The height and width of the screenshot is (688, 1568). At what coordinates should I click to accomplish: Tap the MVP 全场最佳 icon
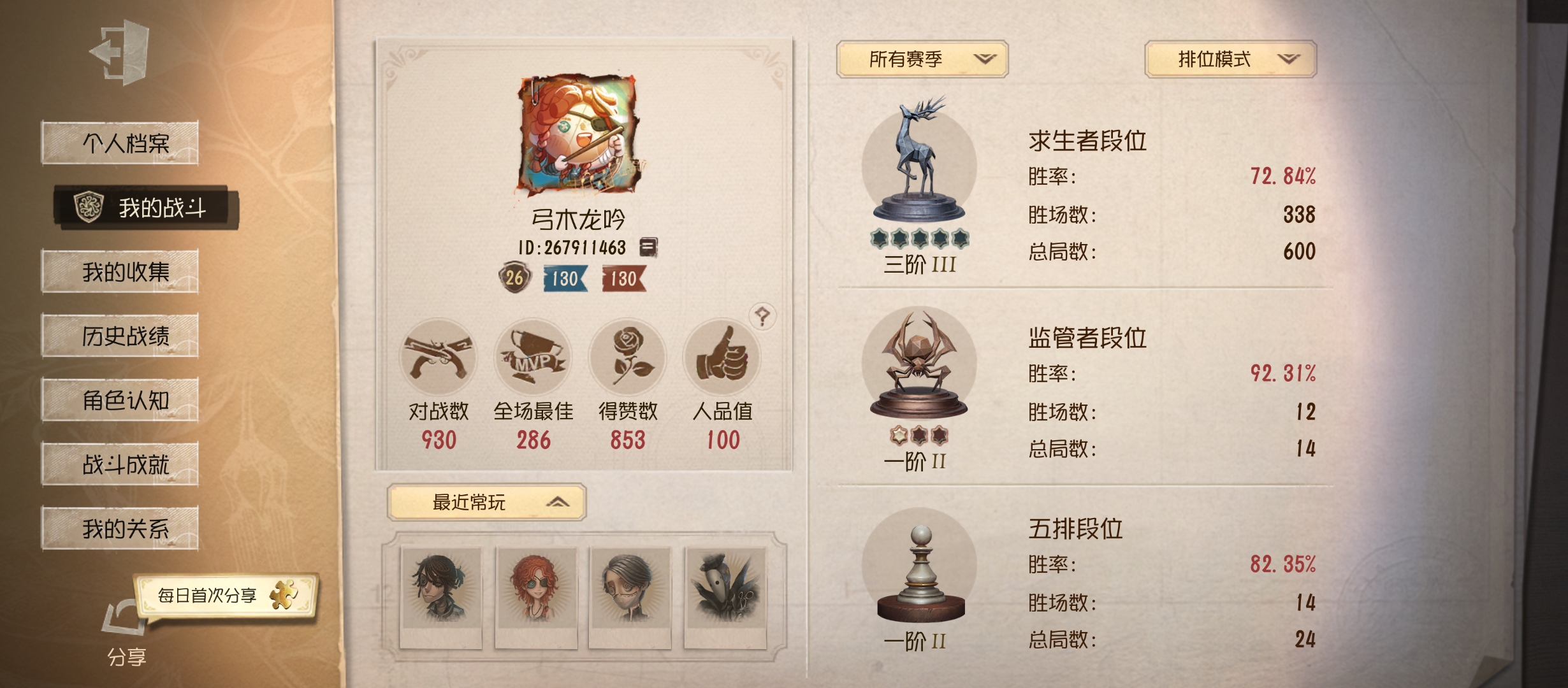[x=533, y=357]
